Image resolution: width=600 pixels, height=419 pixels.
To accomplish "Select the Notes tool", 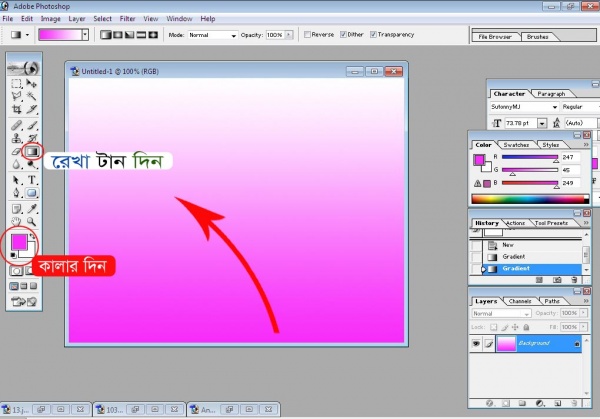I will 16,209.
